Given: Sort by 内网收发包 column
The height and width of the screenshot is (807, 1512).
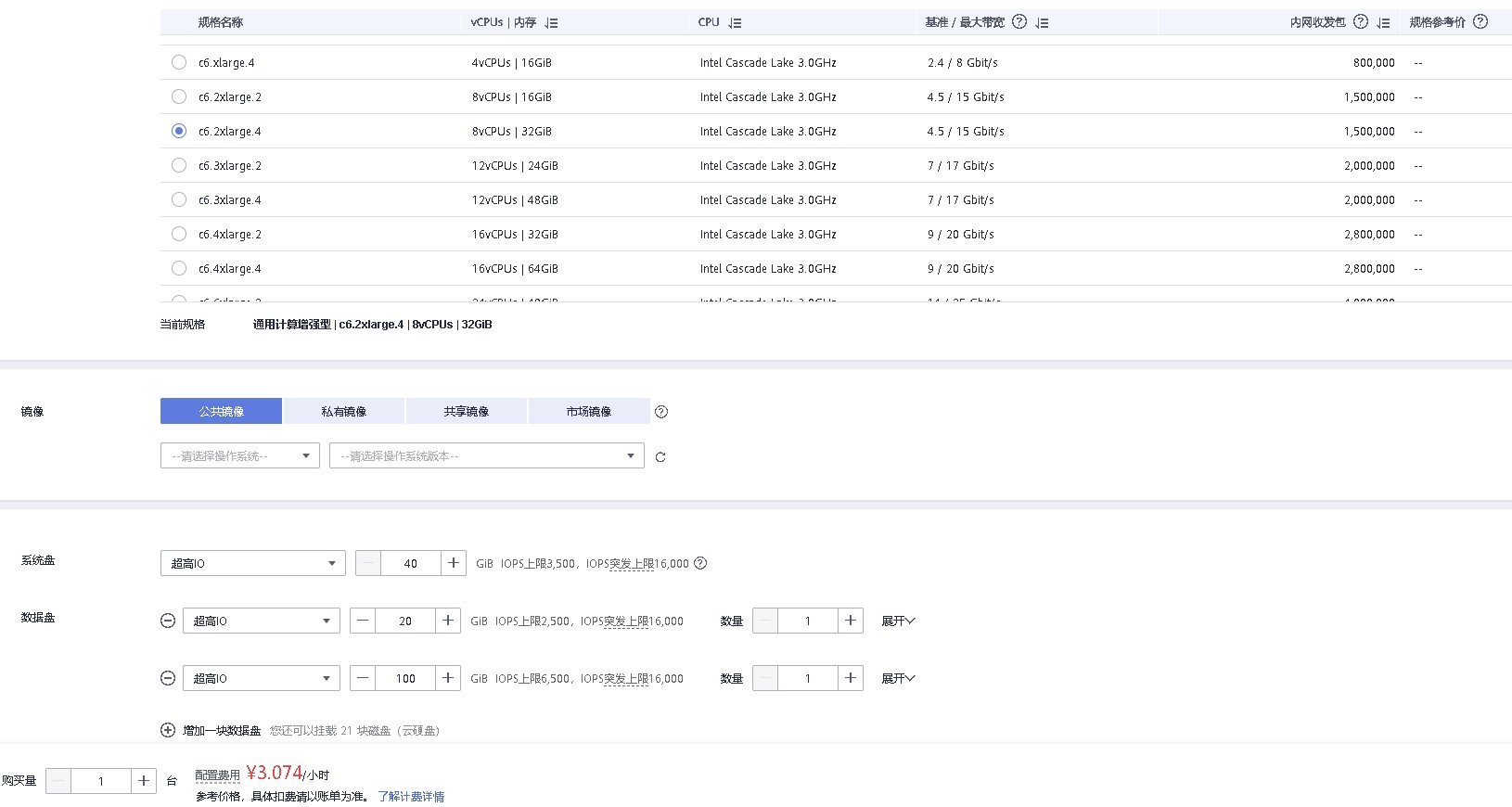Looking at the screenshot, I should (1383, 23).
